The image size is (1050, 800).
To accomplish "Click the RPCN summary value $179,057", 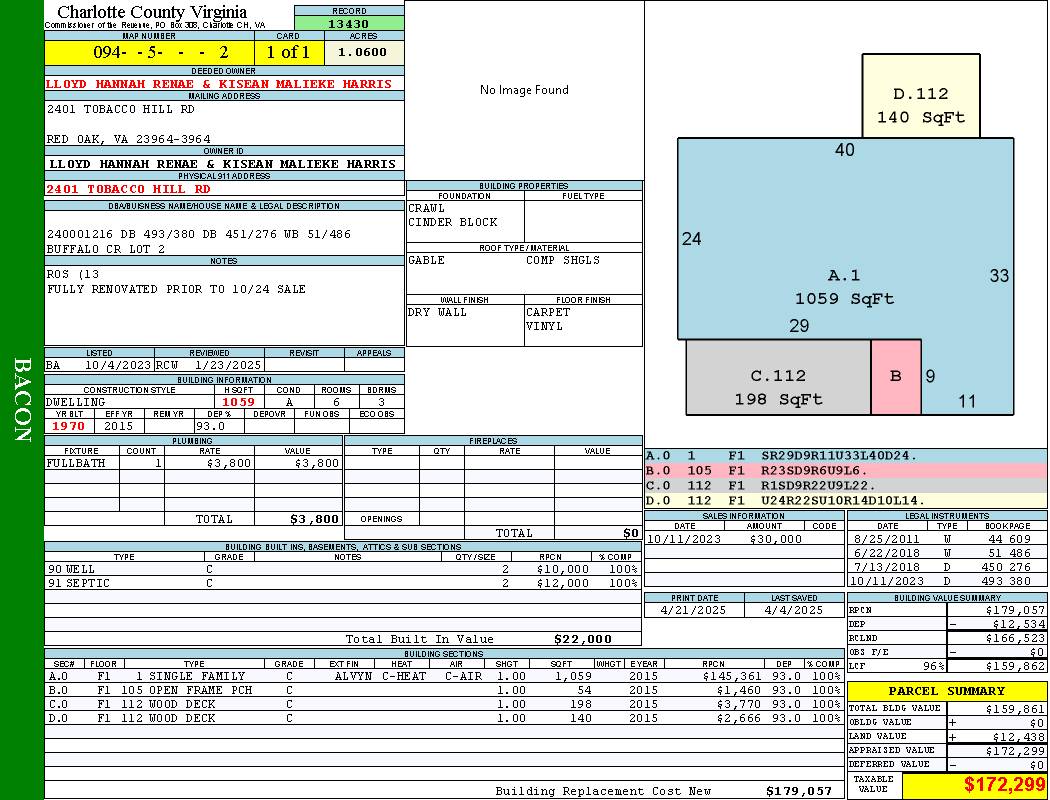I will pos(1015,611).
